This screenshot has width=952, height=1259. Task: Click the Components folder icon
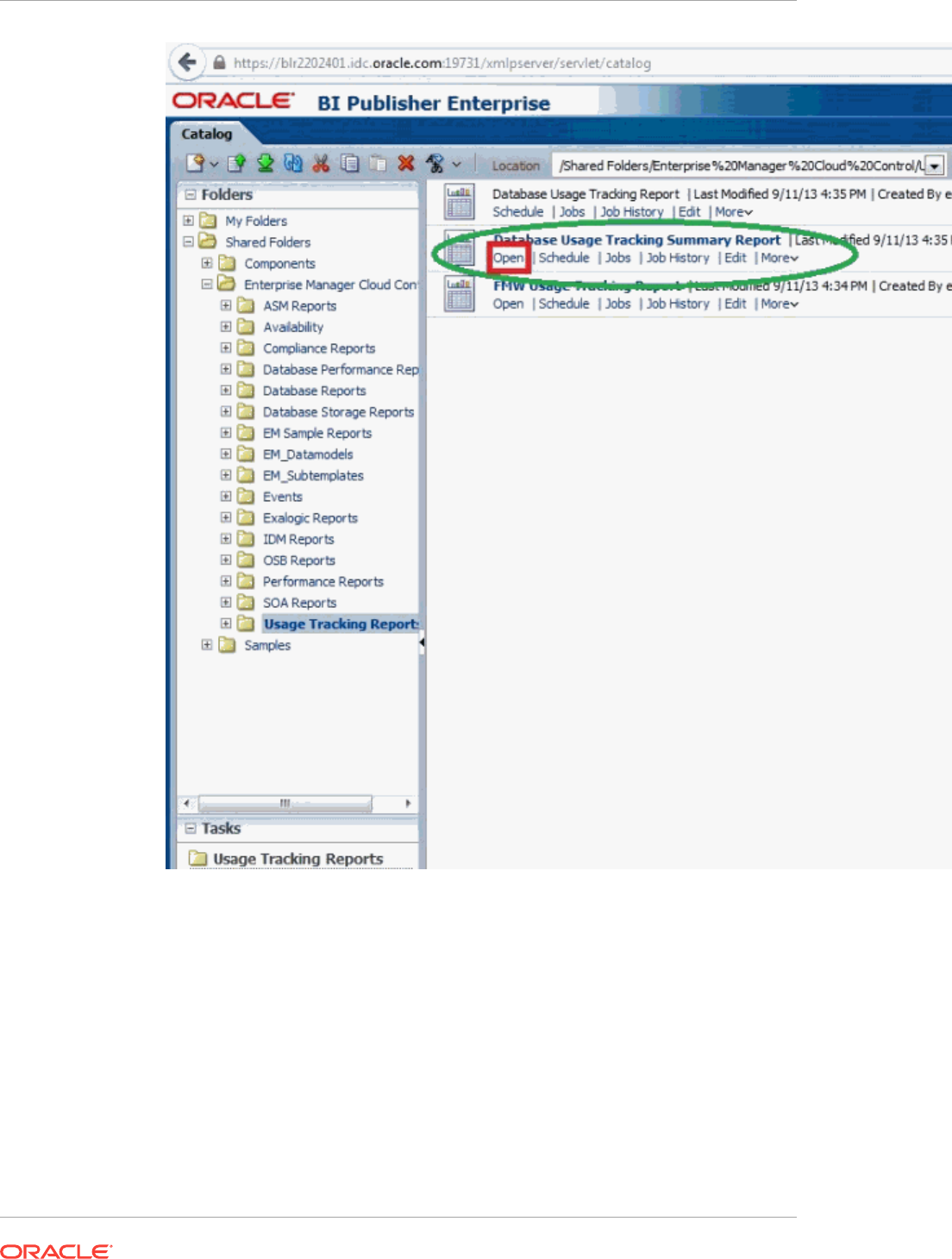coord(227,263)
